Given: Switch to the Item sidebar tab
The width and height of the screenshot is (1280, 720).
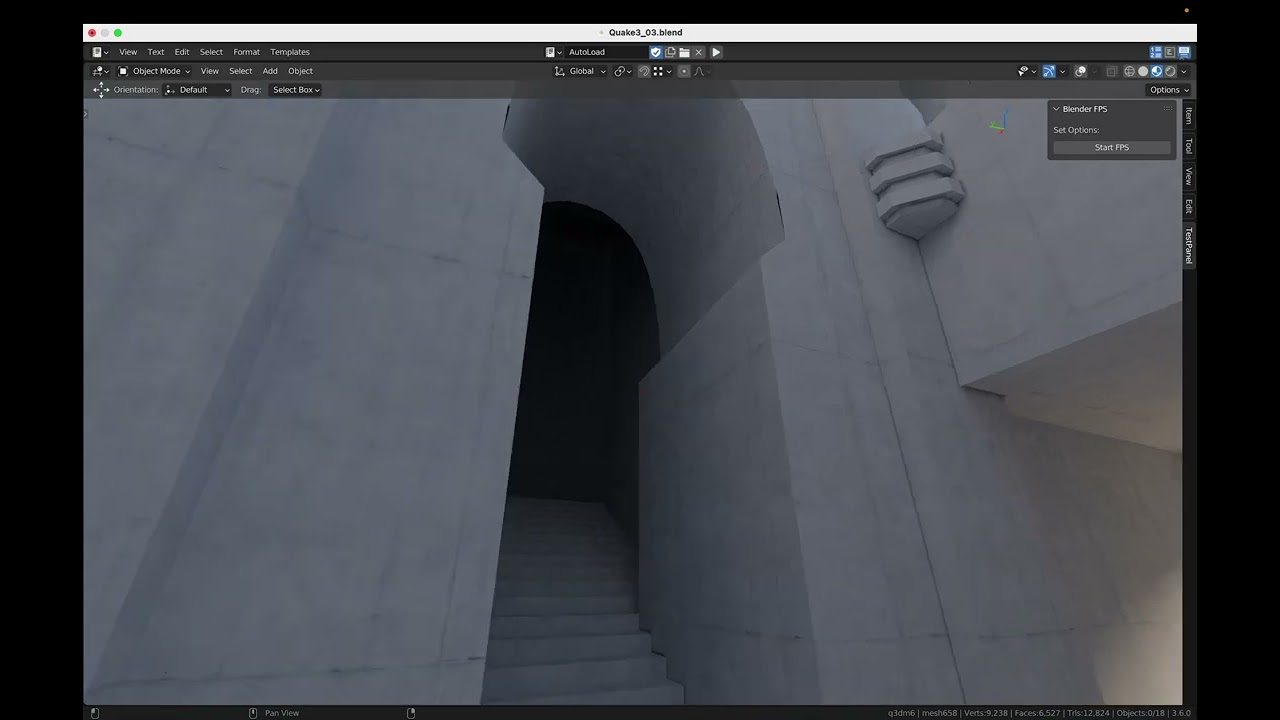Looking at the screenshot, I should click(1189, 116).
